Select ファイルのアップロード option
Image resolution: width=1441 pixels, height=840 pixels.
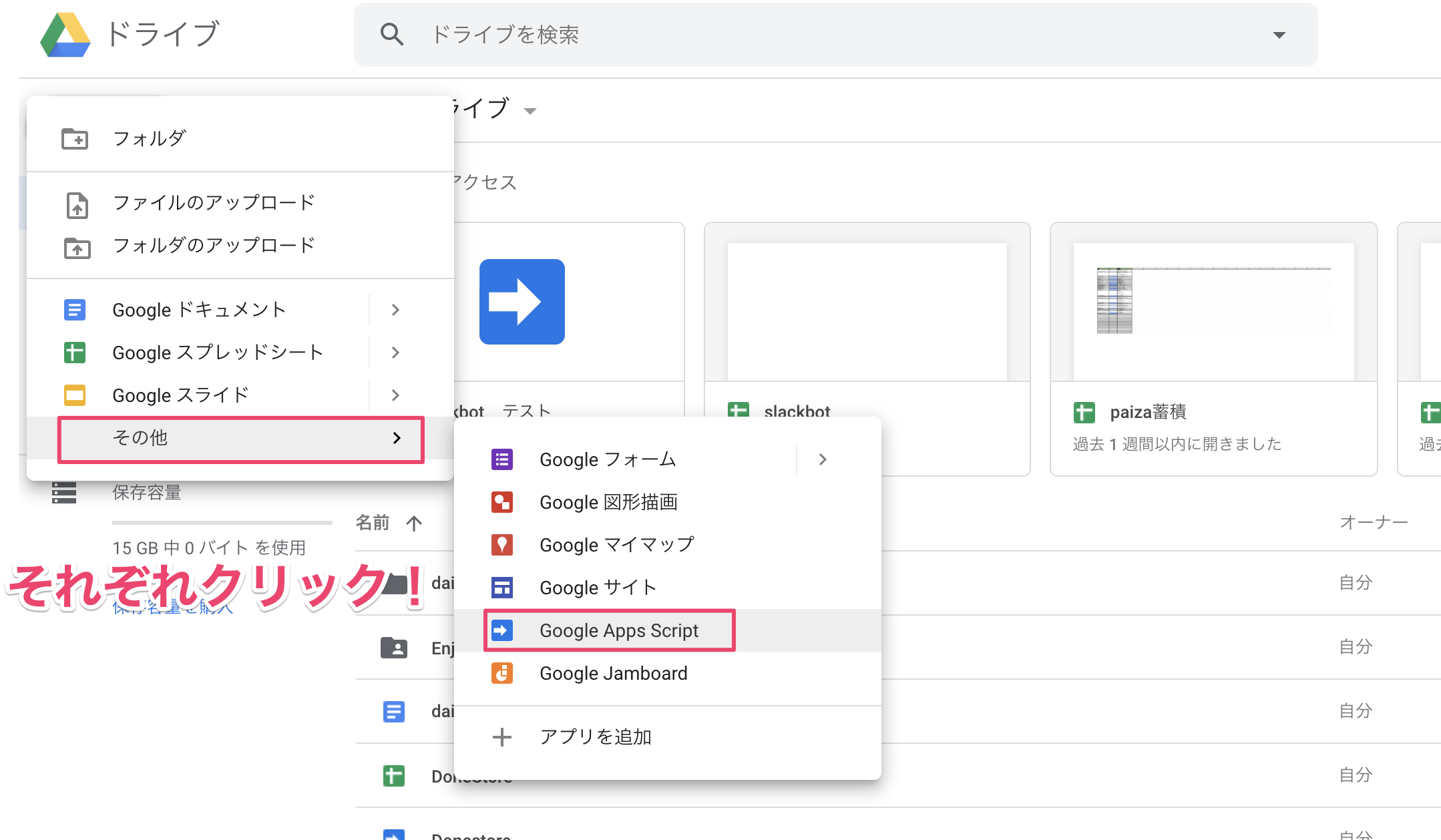[x=214, y=203]
